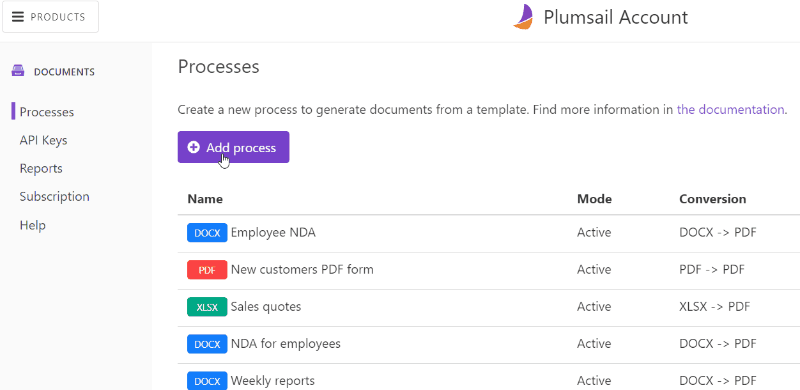
Task: Click the green XLSX badge icon
Action: click(207, 307)
